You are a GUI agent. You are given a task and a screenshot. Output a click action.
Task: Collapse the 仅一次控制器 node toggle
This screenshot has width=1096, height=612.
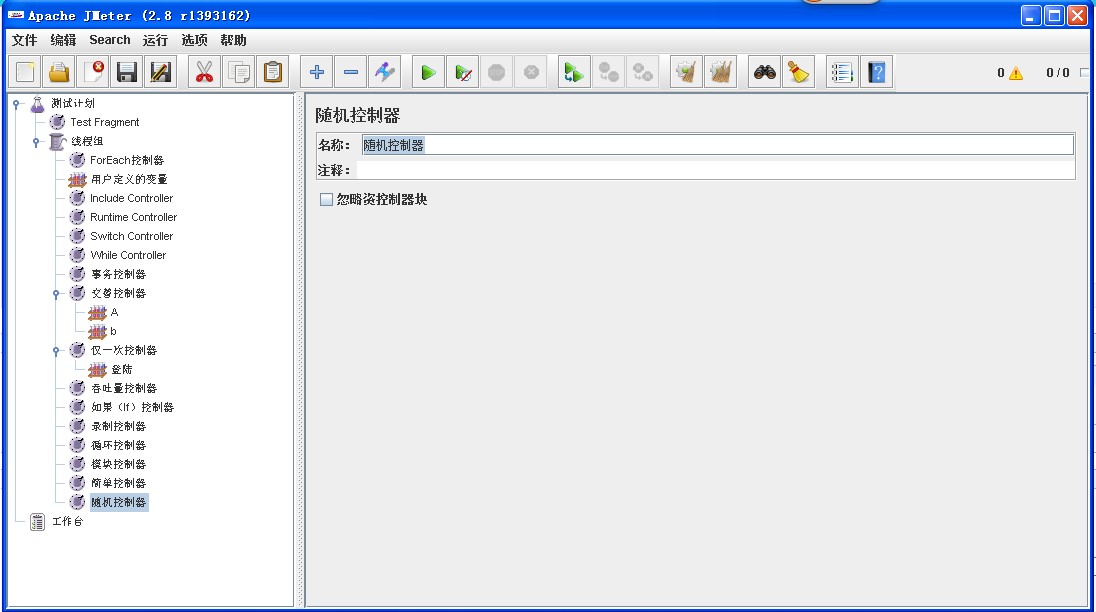click(57, 351)
